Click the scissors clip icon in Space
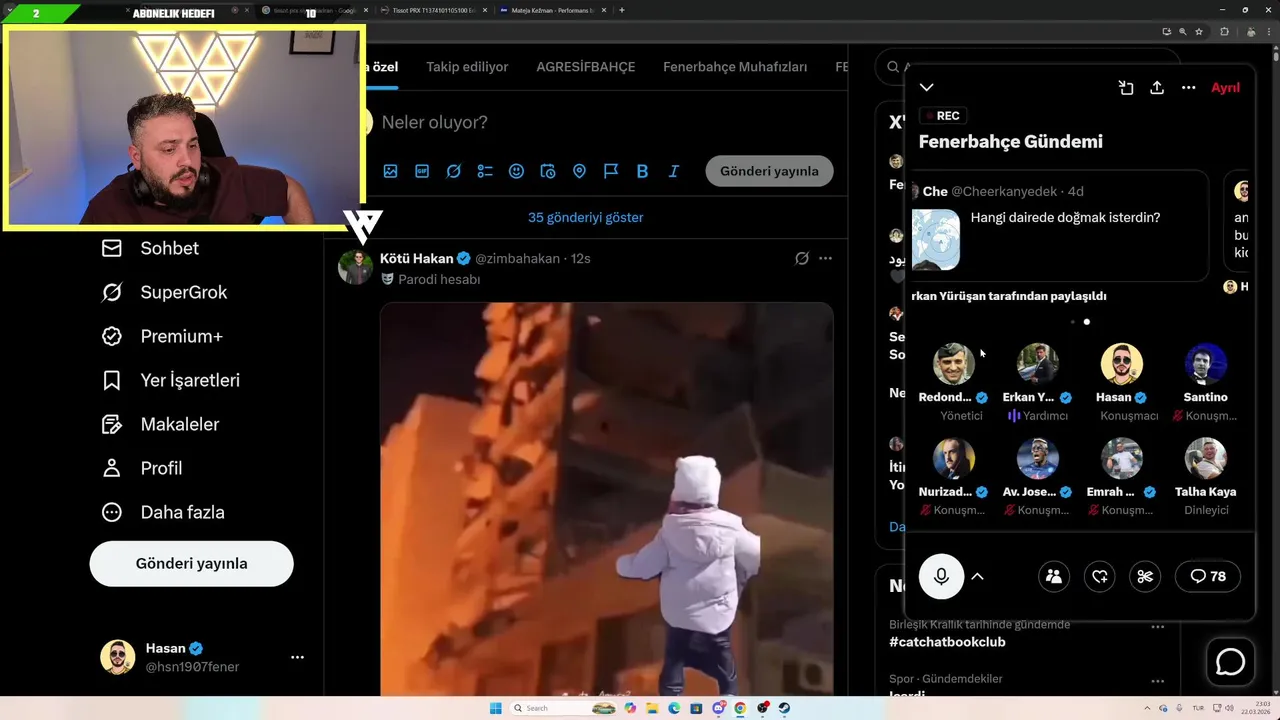The width and height of the screenshot is (1280, 720). pyautogui.click(x=1145, y=576)
